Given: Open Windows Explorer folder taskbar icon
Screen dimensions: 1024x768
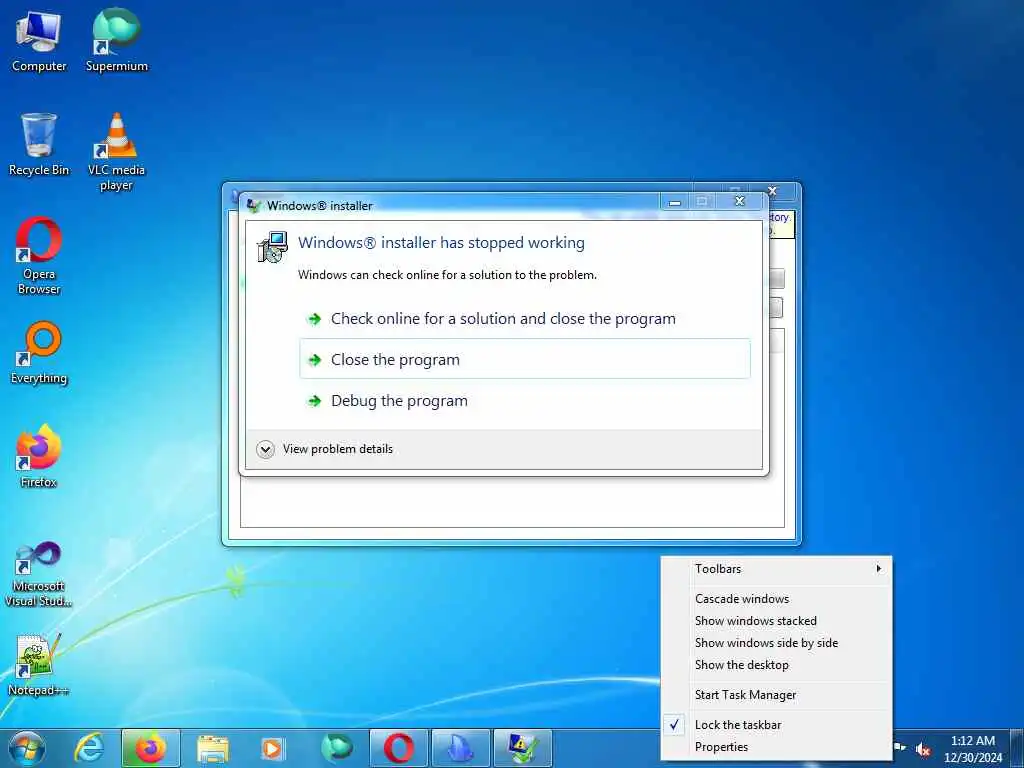Looking at the screenshot, I should pyautogui.click(x=213, y=748).
